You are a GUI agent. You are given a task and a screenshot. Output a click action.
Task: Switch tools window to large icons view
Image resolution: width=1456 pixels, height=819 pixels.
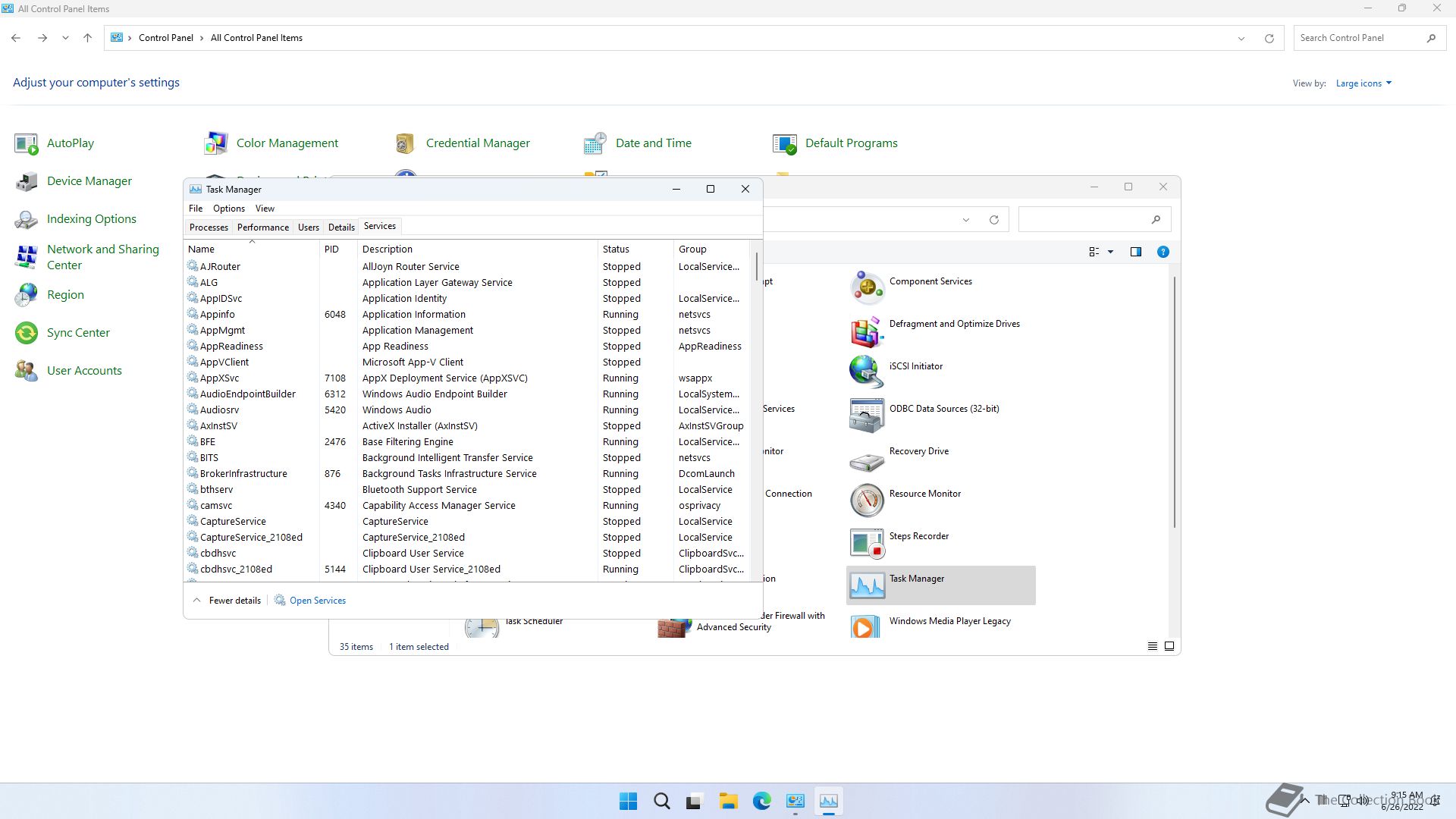click(x=1169, y=647)
